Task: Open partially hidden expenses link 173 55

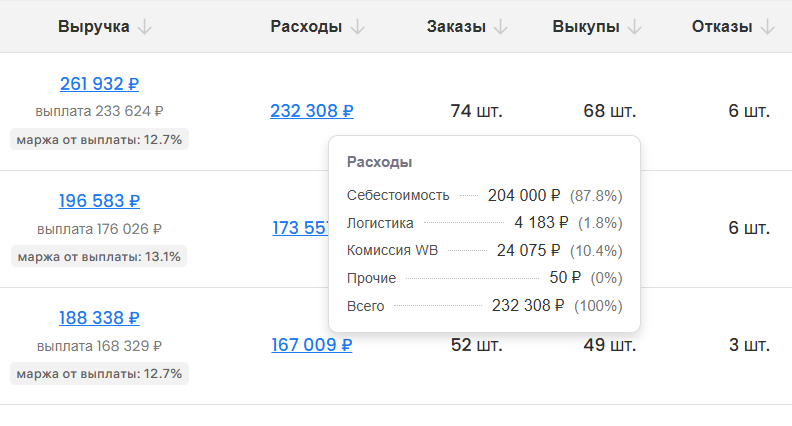Action: (301, 228)
